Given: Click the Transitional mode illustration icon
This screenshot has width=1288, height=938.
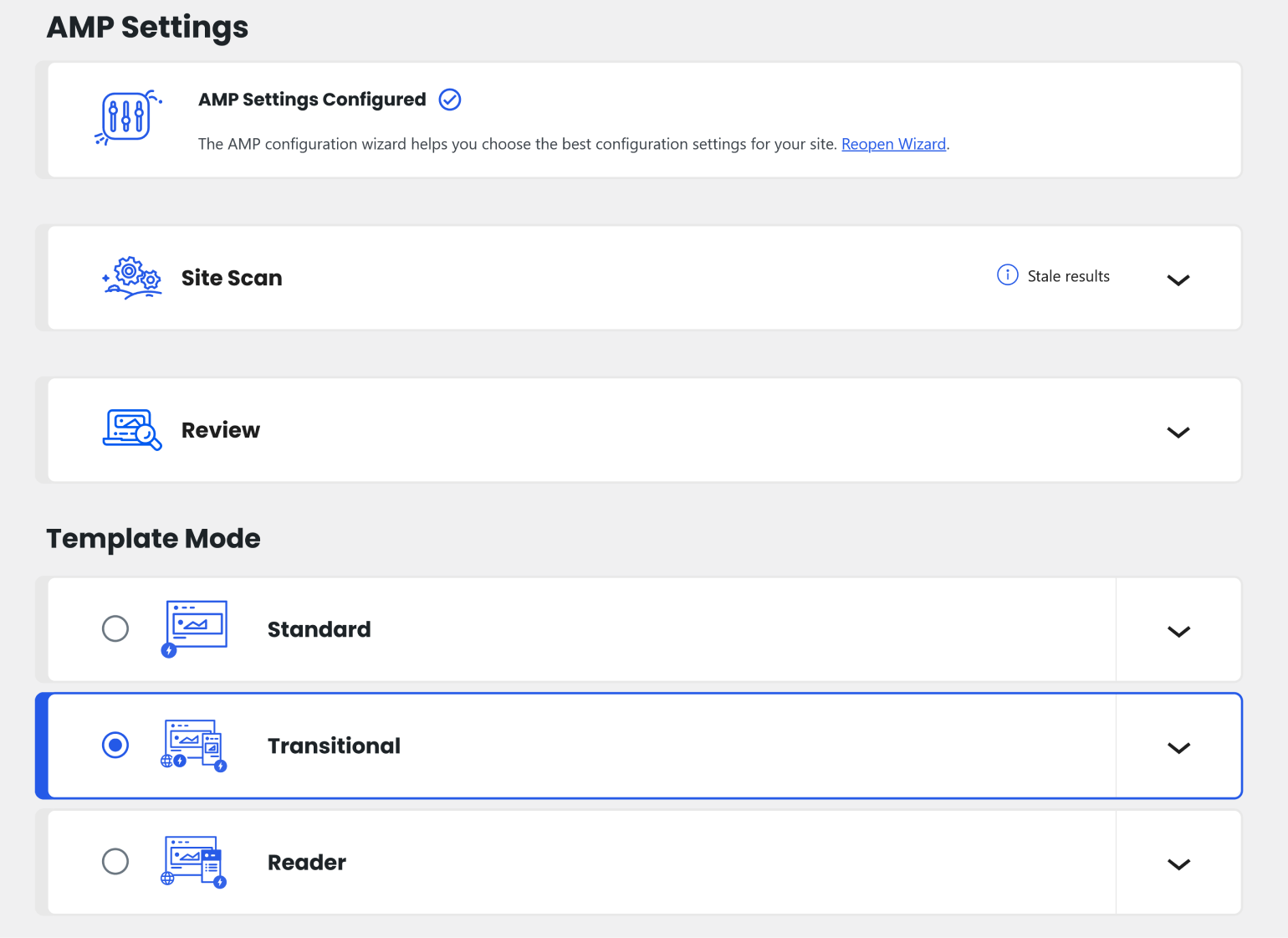Looking at the screenshot, I should (x=194, y=745).
